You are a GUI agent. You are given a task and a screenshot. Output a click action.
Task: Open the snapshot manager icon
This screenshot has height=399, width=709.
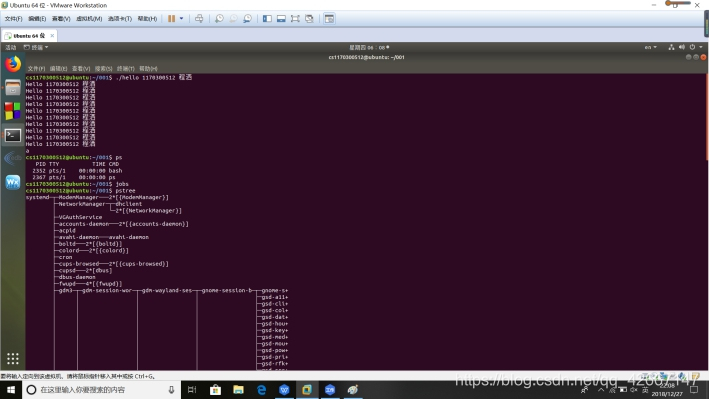[x=247, y=19]
